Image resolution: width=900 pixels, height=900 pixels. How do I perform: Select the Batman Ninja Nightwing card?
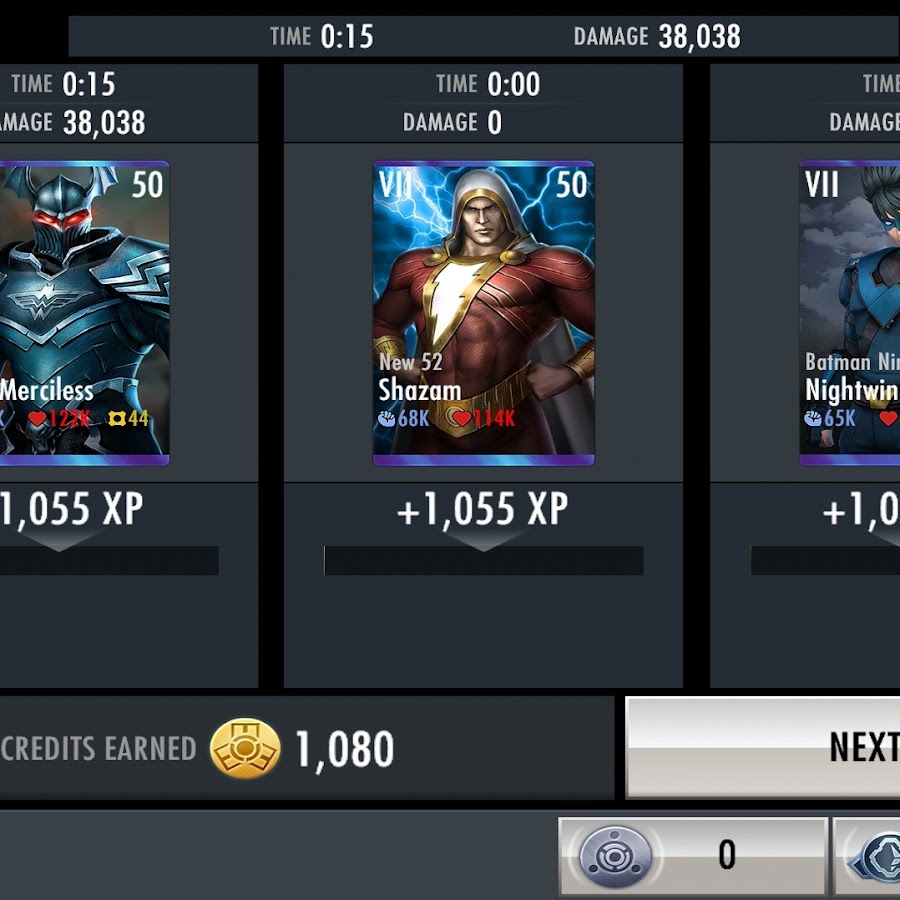(849, 313)
